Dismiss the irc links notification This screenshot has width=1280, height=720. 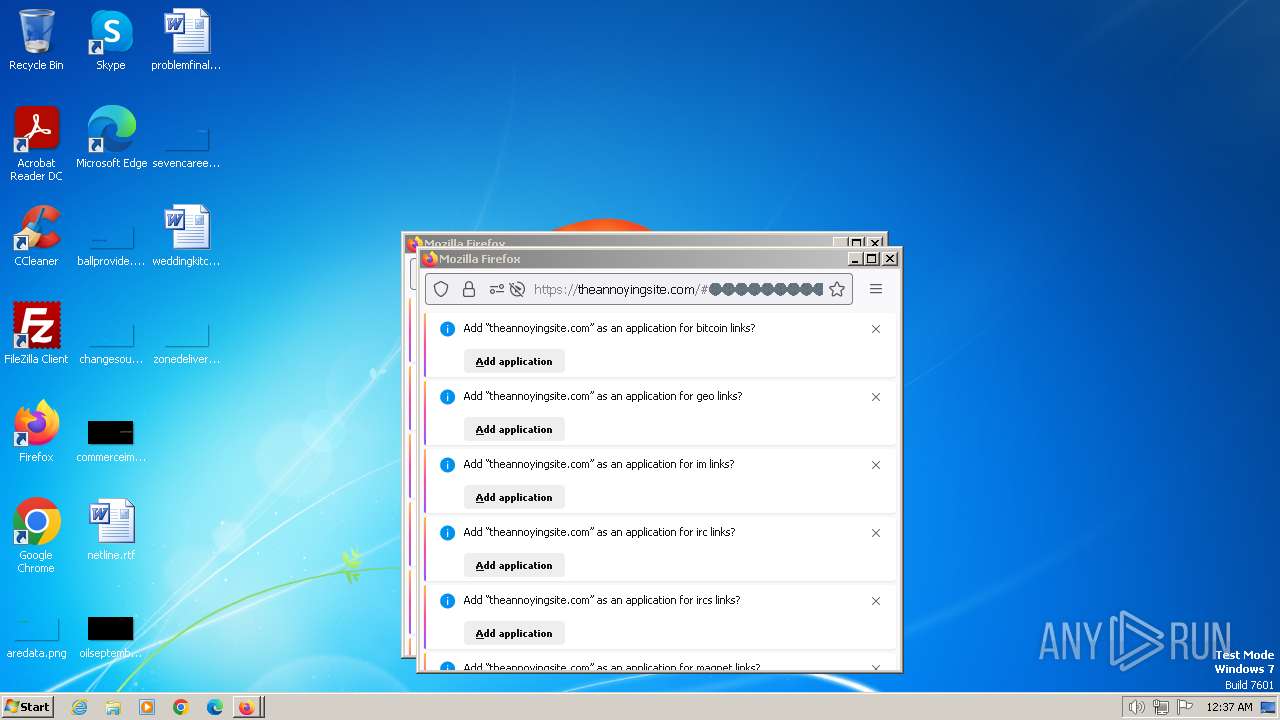(x=876, y=533)
